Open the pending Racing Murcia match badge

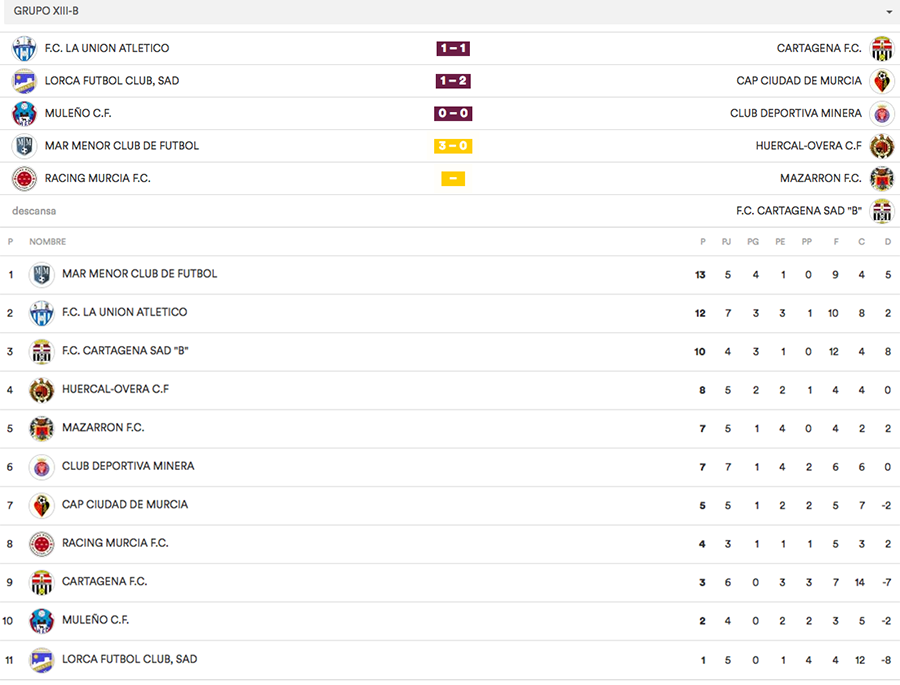coord(453,179)
